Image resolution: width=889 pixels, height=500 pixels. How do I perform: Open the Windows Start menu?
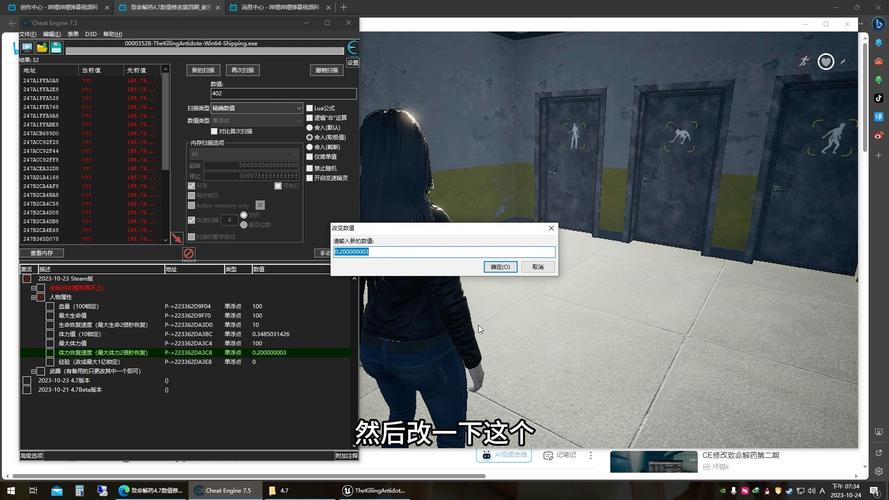(x=11, y=490)
